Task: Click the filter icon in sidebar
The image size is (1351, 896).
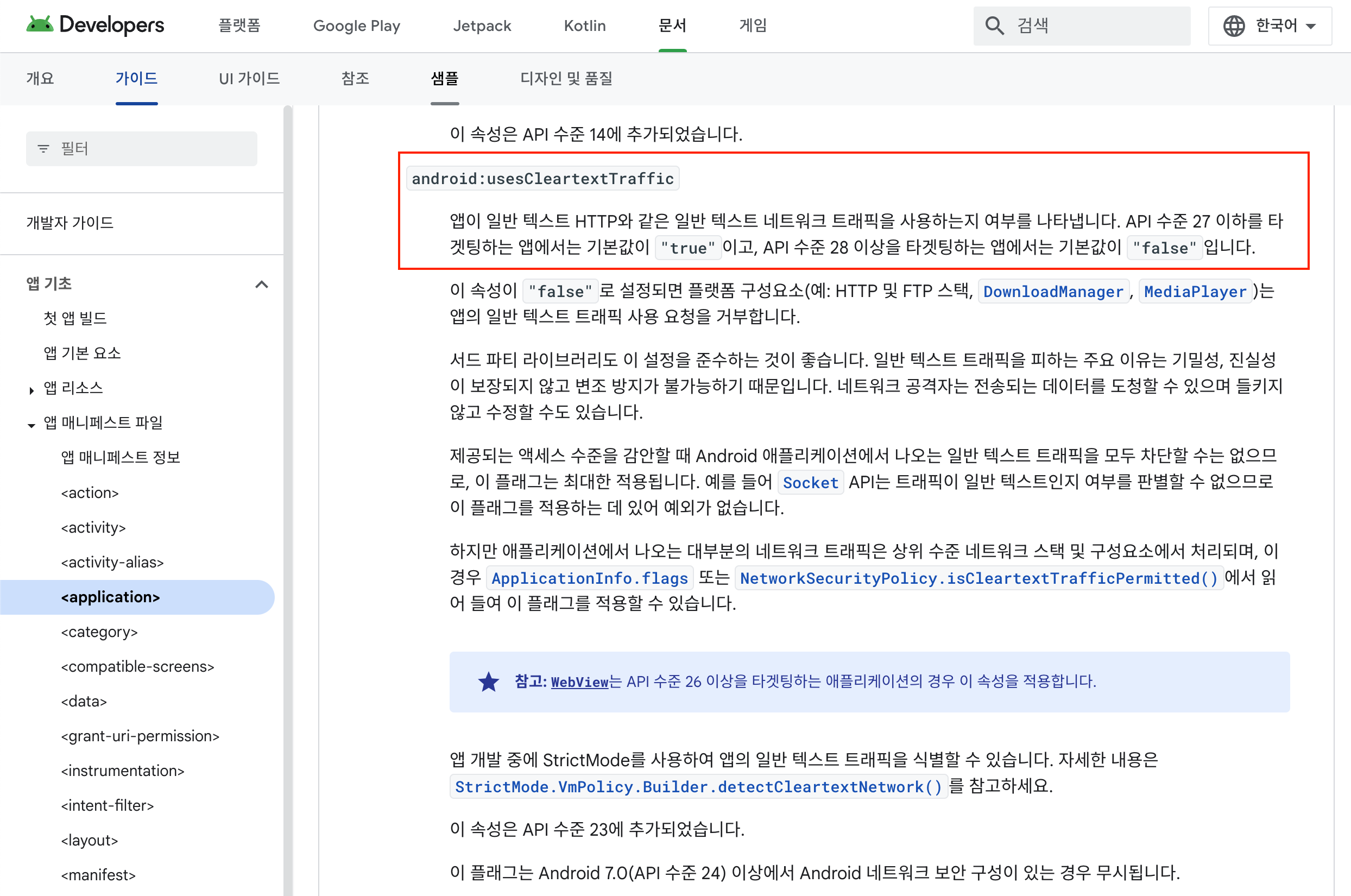Action: 43,149
